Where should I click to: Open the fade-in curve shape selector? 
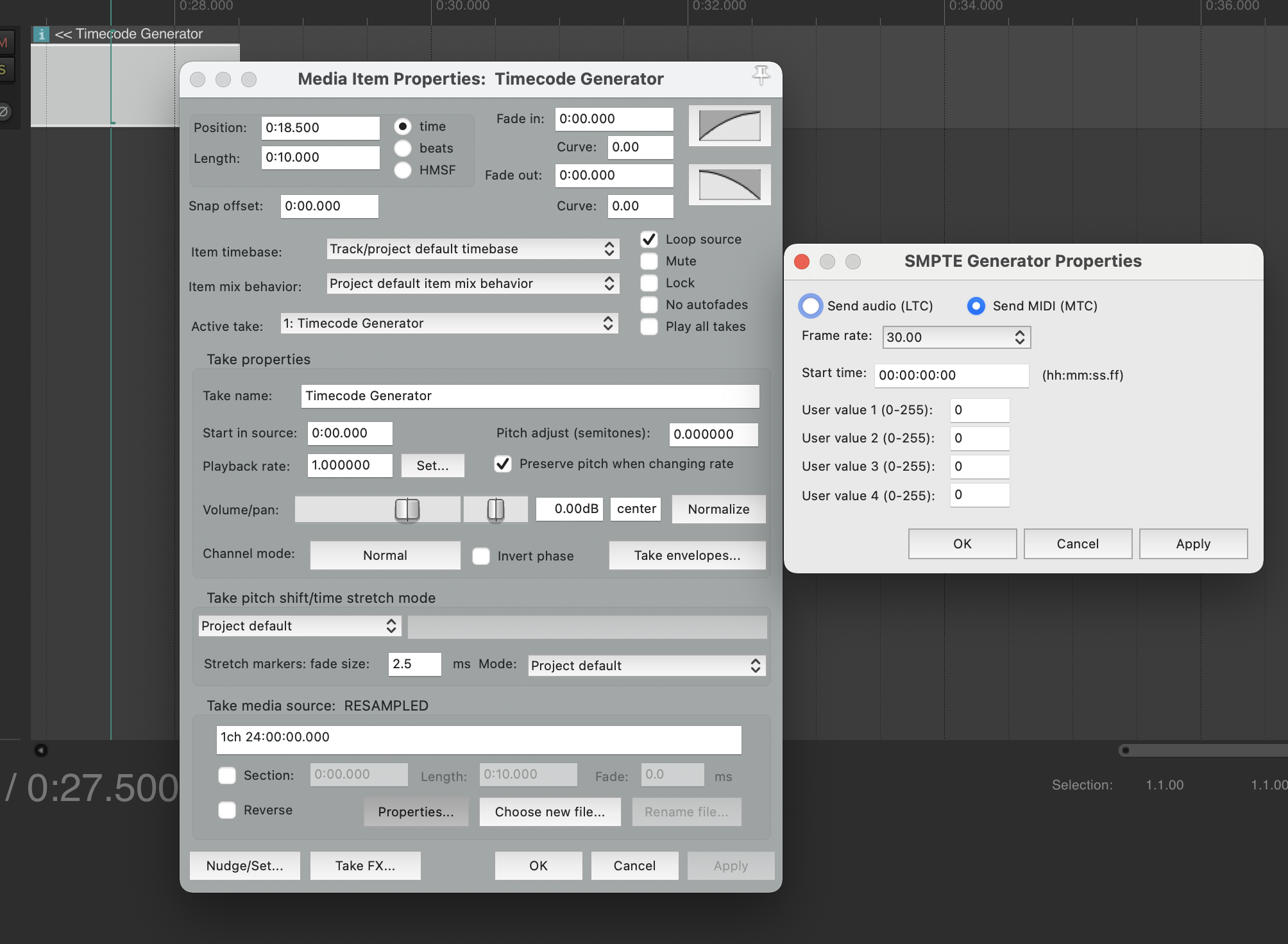[x=729, y=125]
